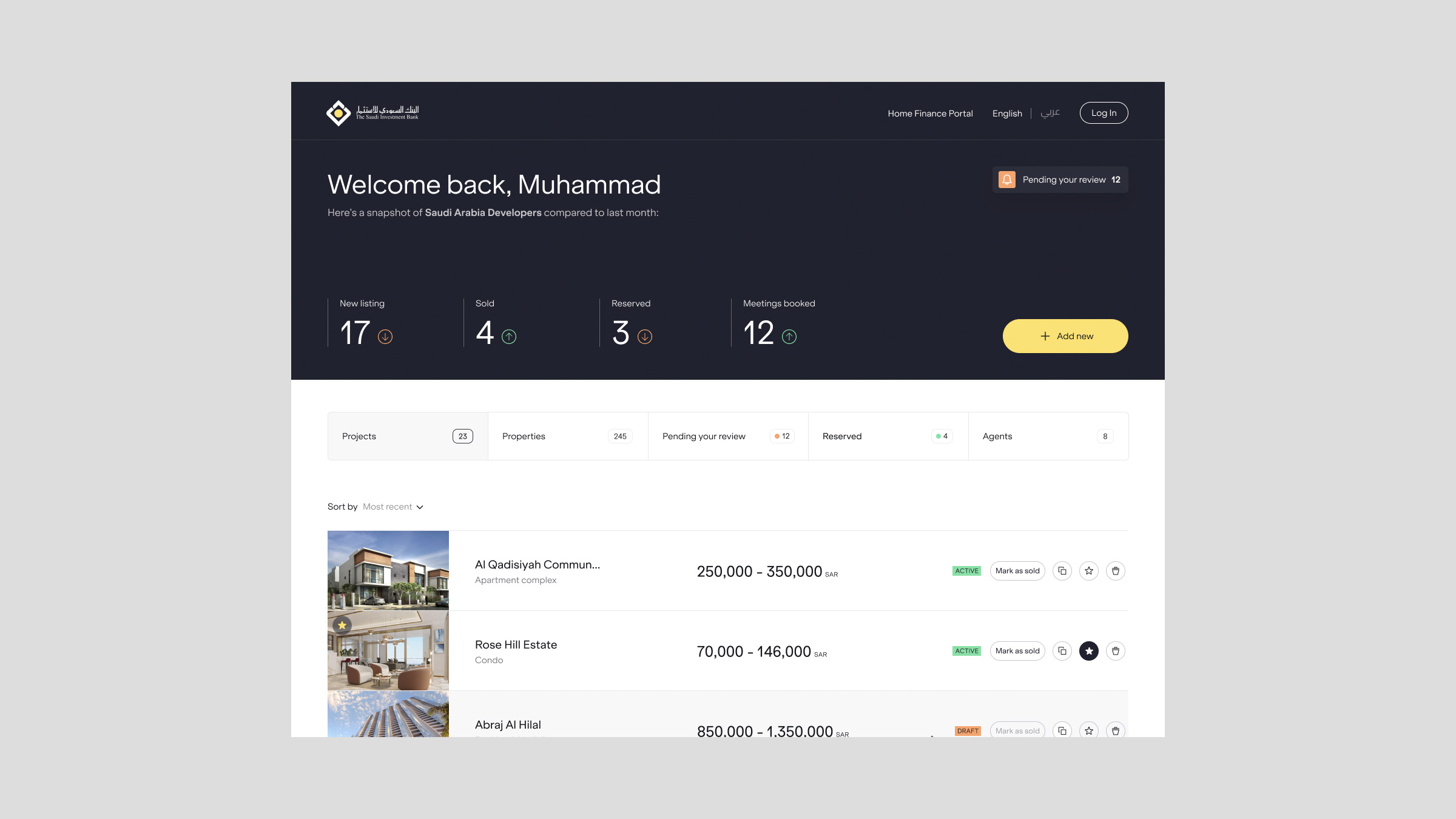Click the 250,000 - 350,000 SAR price
This screenshot has height=819, width=1456.
[x=767, y=571]
